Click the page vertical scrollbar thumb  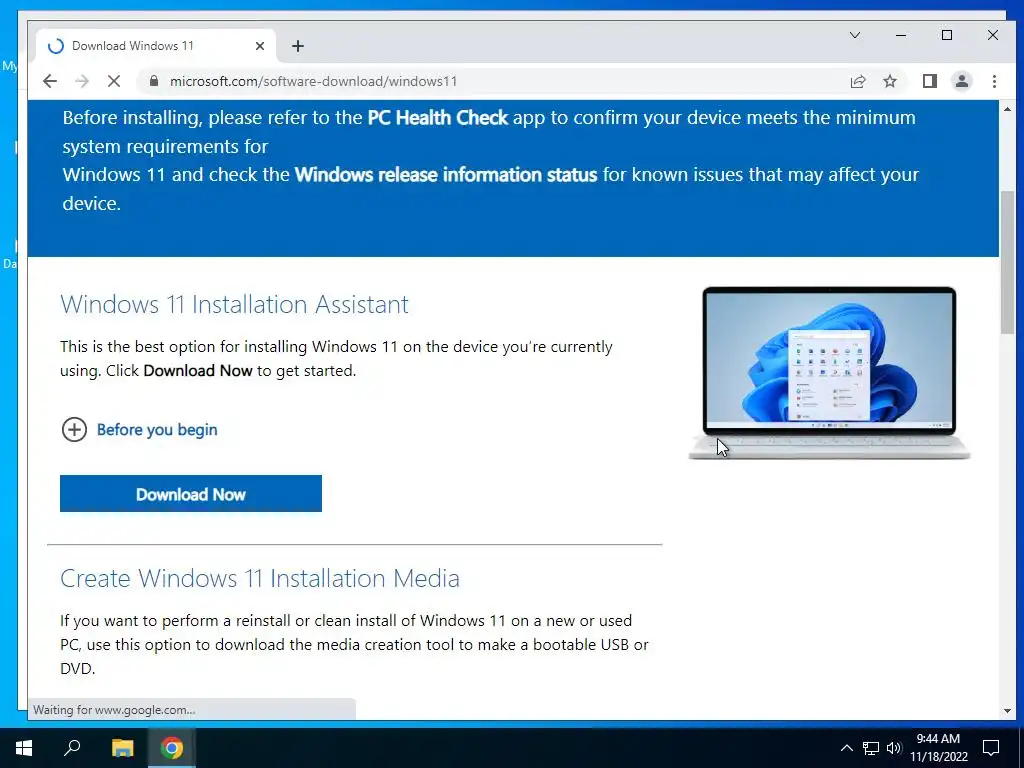click(1007, 261)
